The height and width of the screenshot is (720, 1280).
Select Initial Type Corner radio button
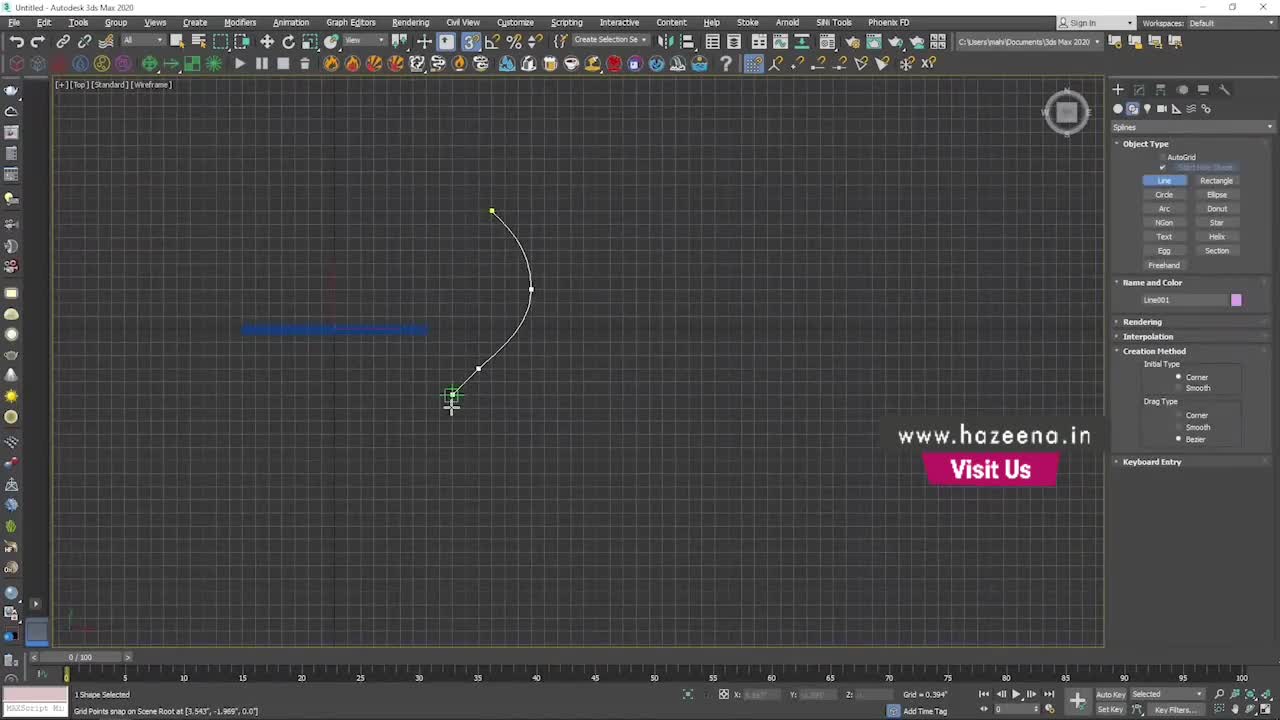1178,377
